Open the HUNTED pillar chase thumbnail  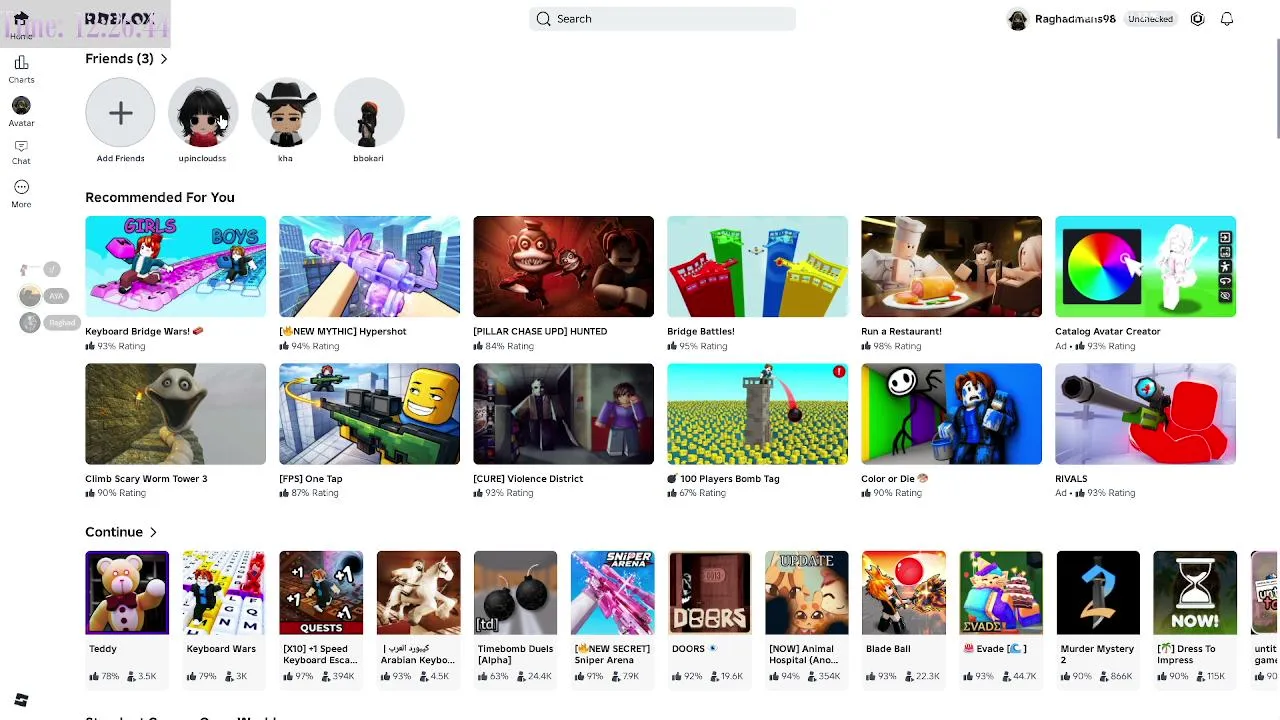563,266
